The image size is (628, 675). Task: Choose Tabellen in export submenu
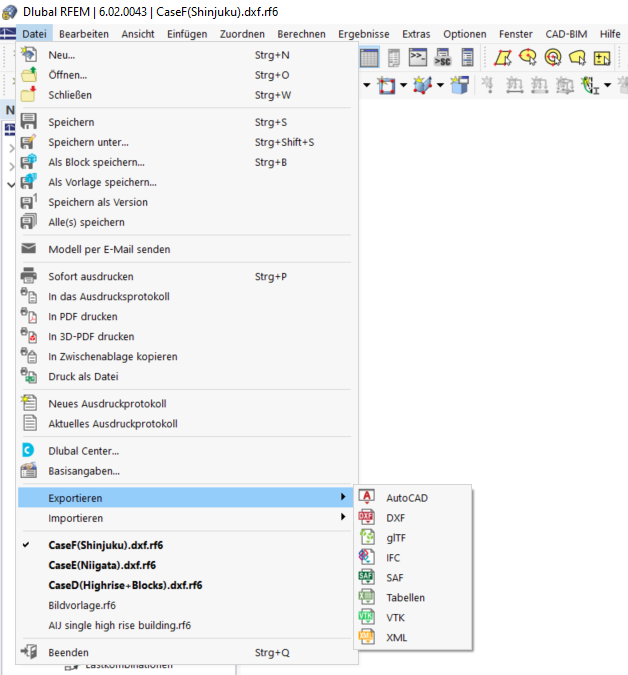(405, 598)
